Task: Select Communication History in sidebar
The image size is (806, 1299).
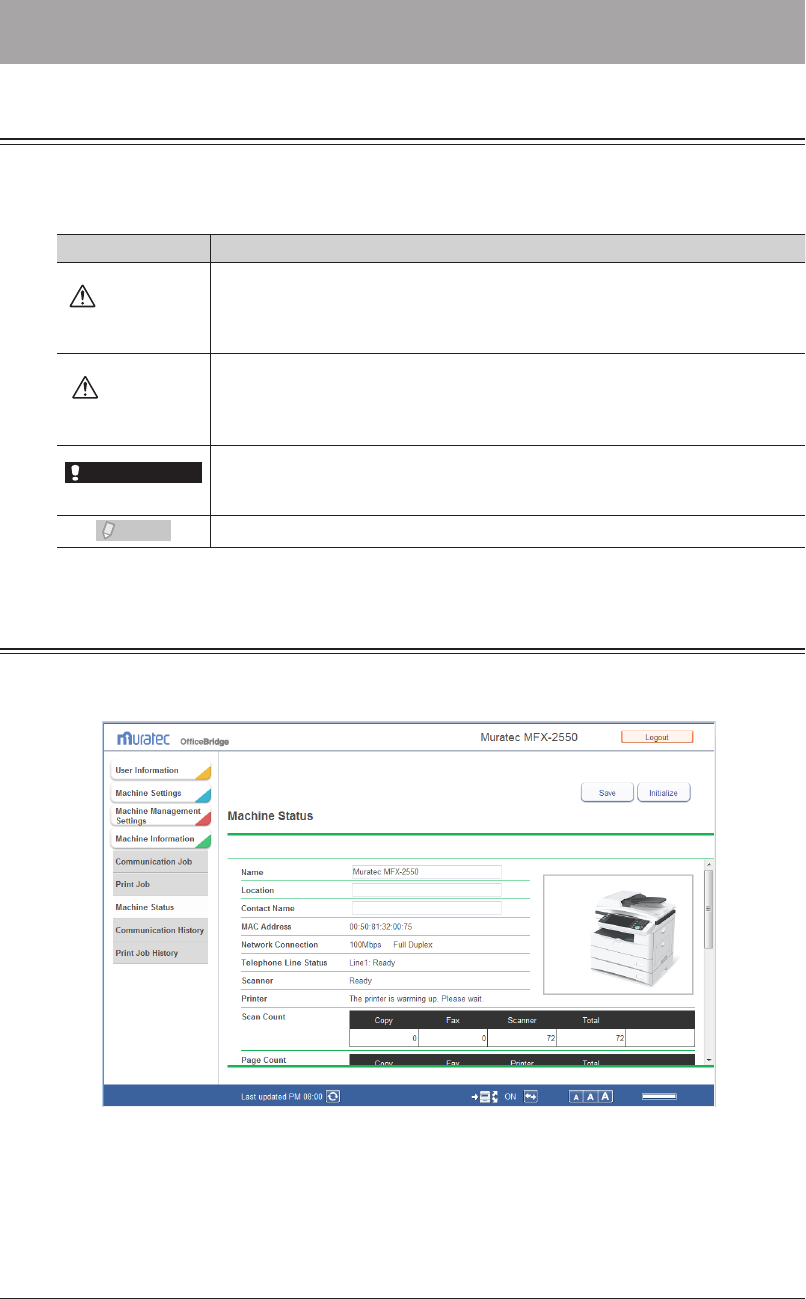Action: coord(159,930)
